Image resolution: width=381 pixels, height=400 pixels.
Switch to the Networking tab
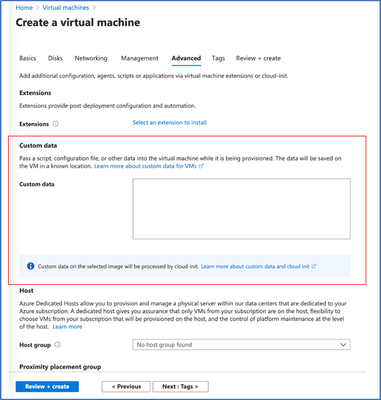pyautogui.click(x=91, y=58)
